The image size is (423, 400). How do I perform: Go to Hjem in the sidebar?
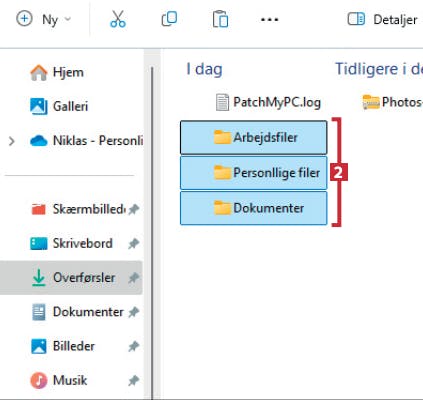pyautogui.click(x=57, y=72)
